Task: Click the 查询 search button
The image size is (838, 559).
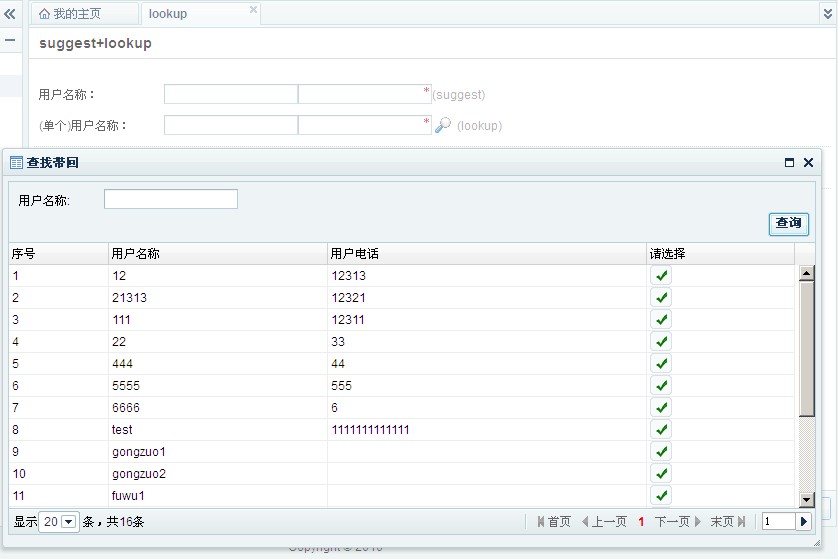Action: pos(788,223)
